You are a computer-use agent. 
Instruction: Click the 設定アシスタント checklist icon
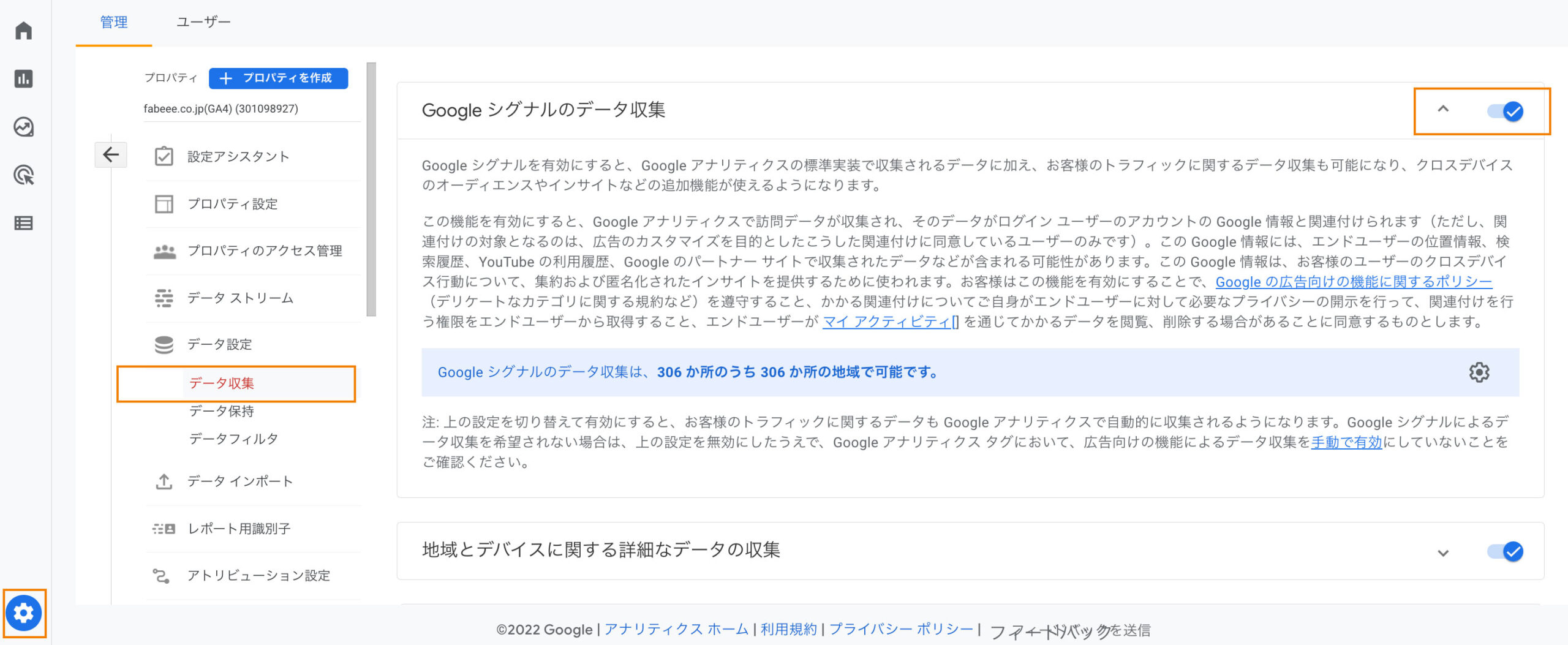coord(164,156)
